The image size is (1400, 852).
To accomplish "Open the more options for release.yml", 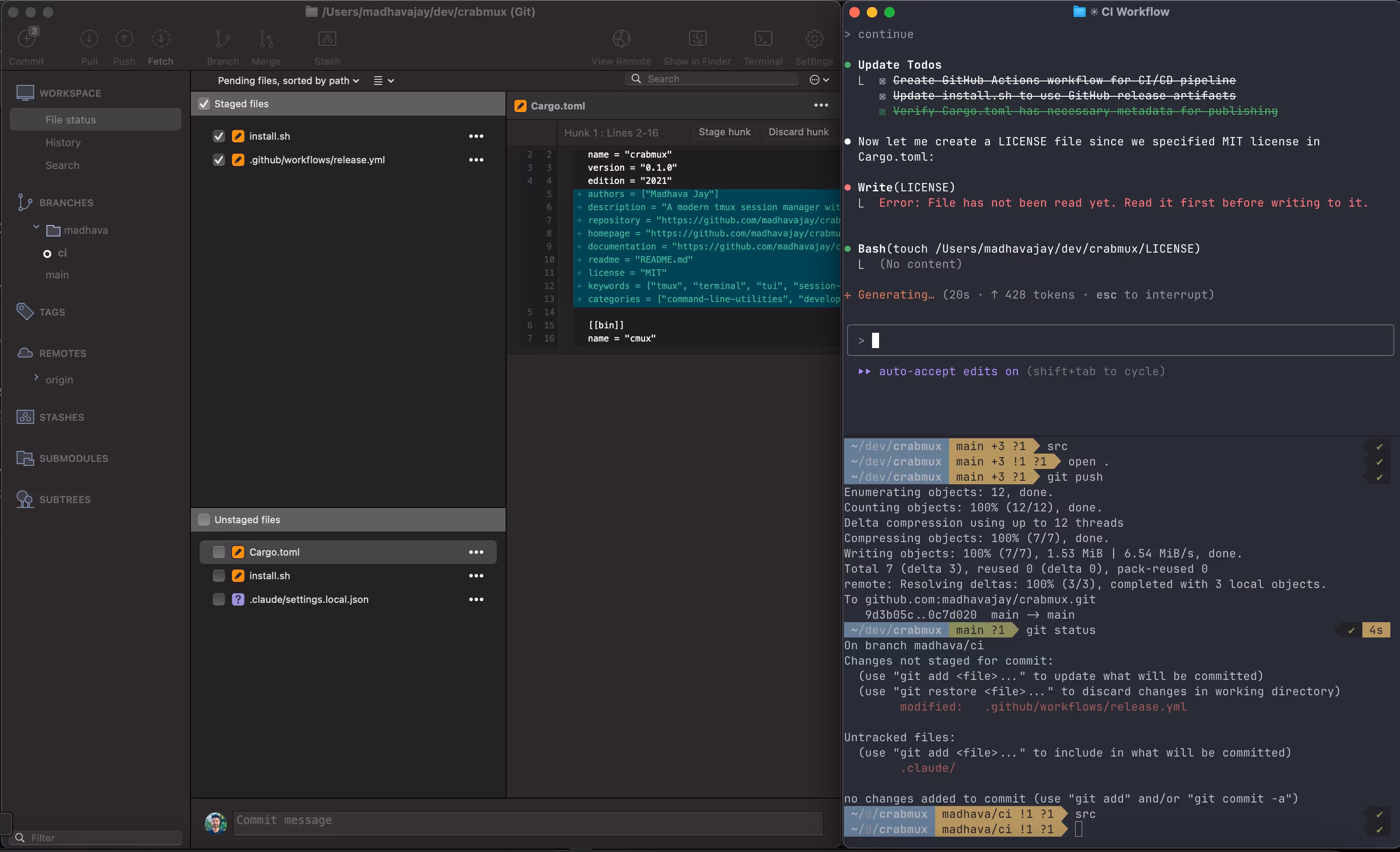I will (475, 160).
